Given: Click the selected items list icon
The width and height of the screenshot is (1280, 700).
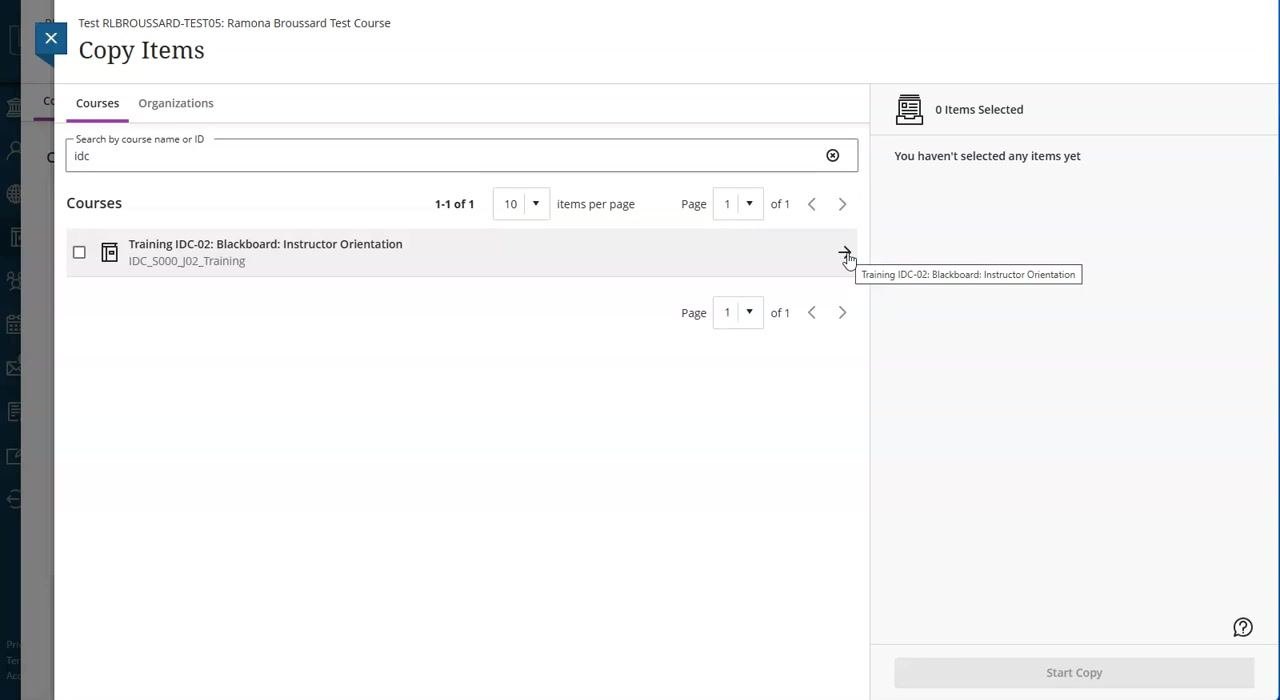Looking at the screenshot, I should (x=909, y=110).
